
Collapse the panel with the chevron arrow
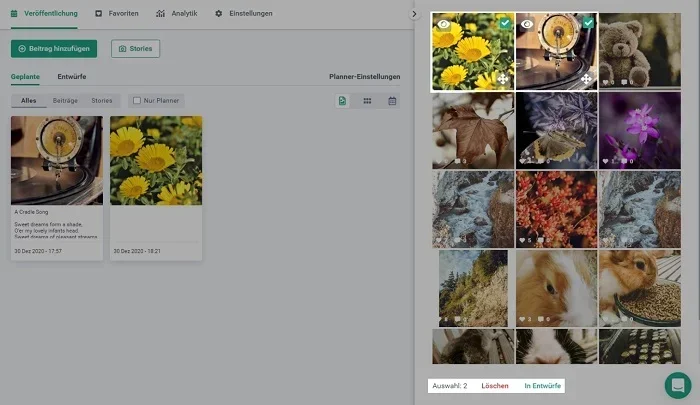tap(414, 14)
